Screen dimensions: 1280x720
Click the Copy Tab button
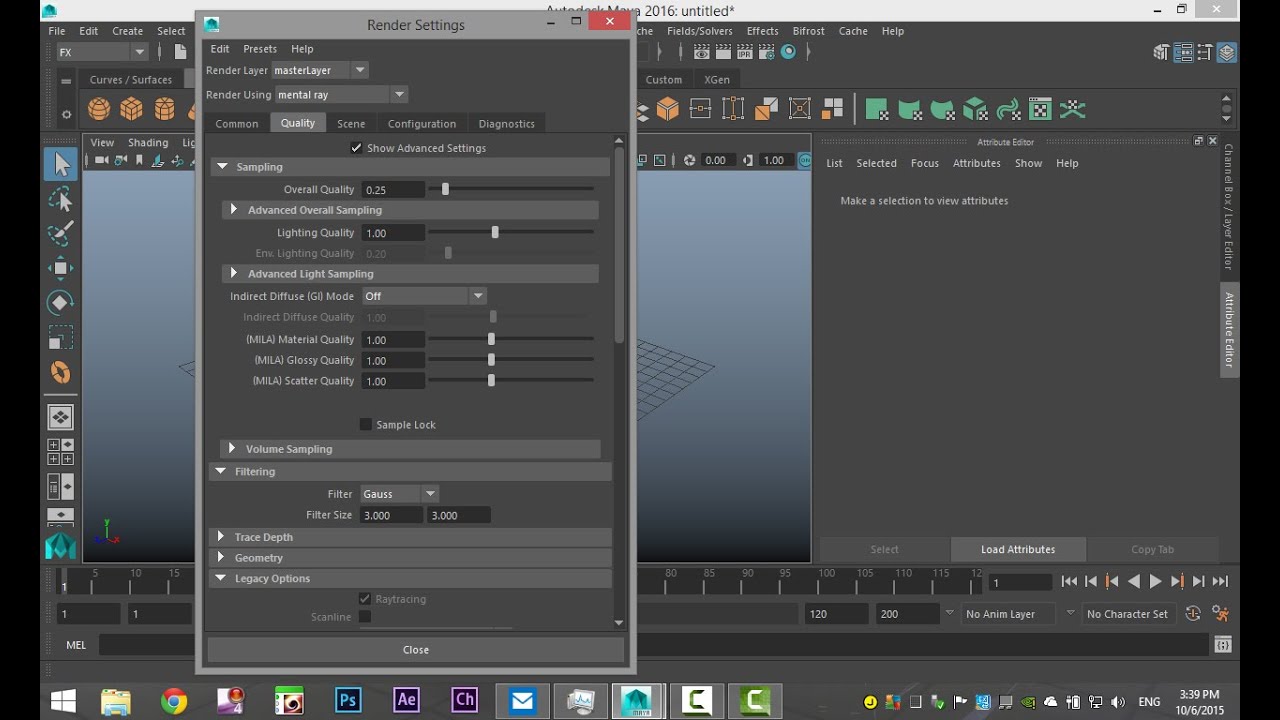pos(1152,549)
